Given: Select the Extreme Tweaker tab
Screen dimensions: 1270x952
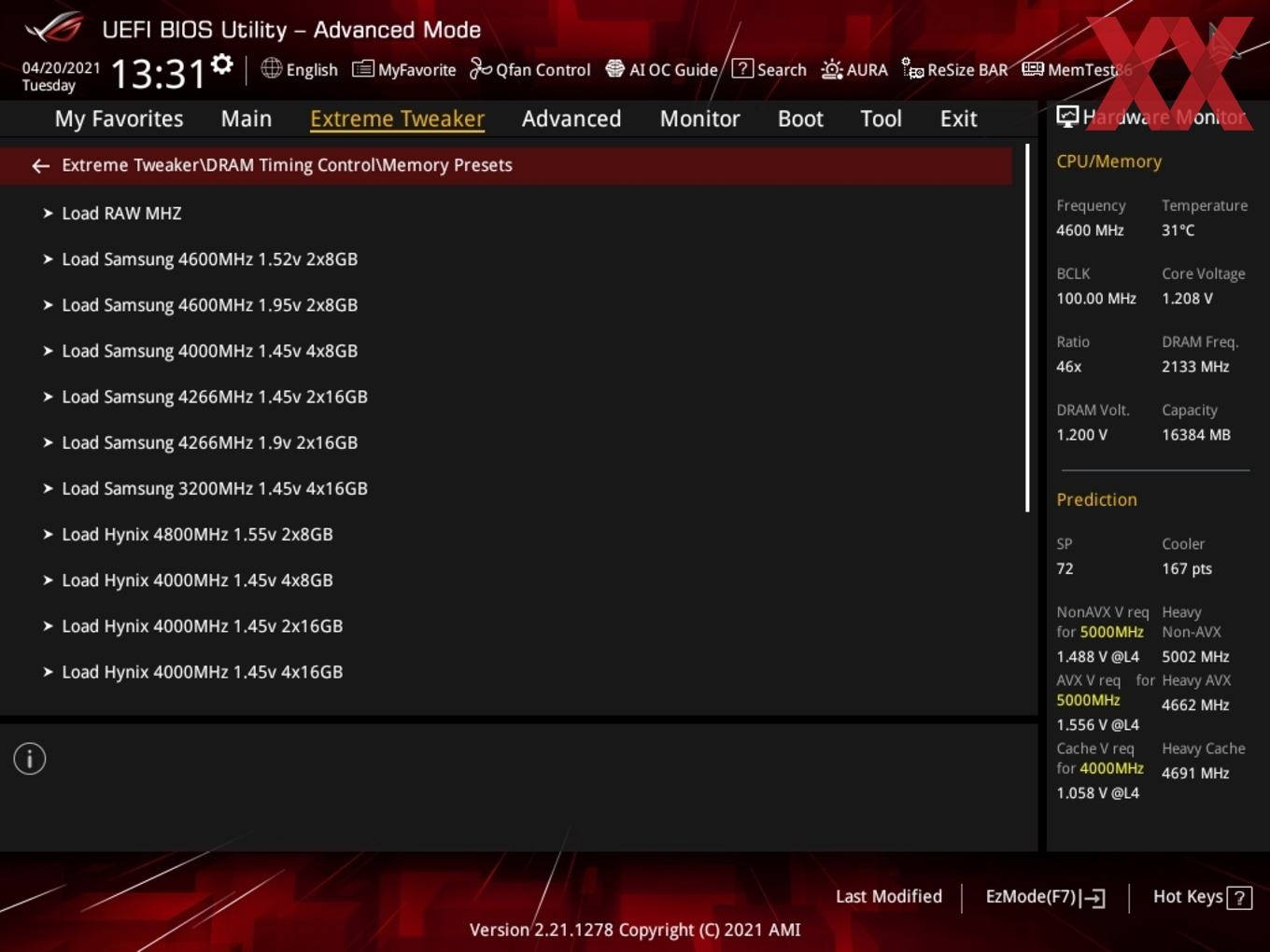Looking at the screenshot, I should (x=397, y=119).
